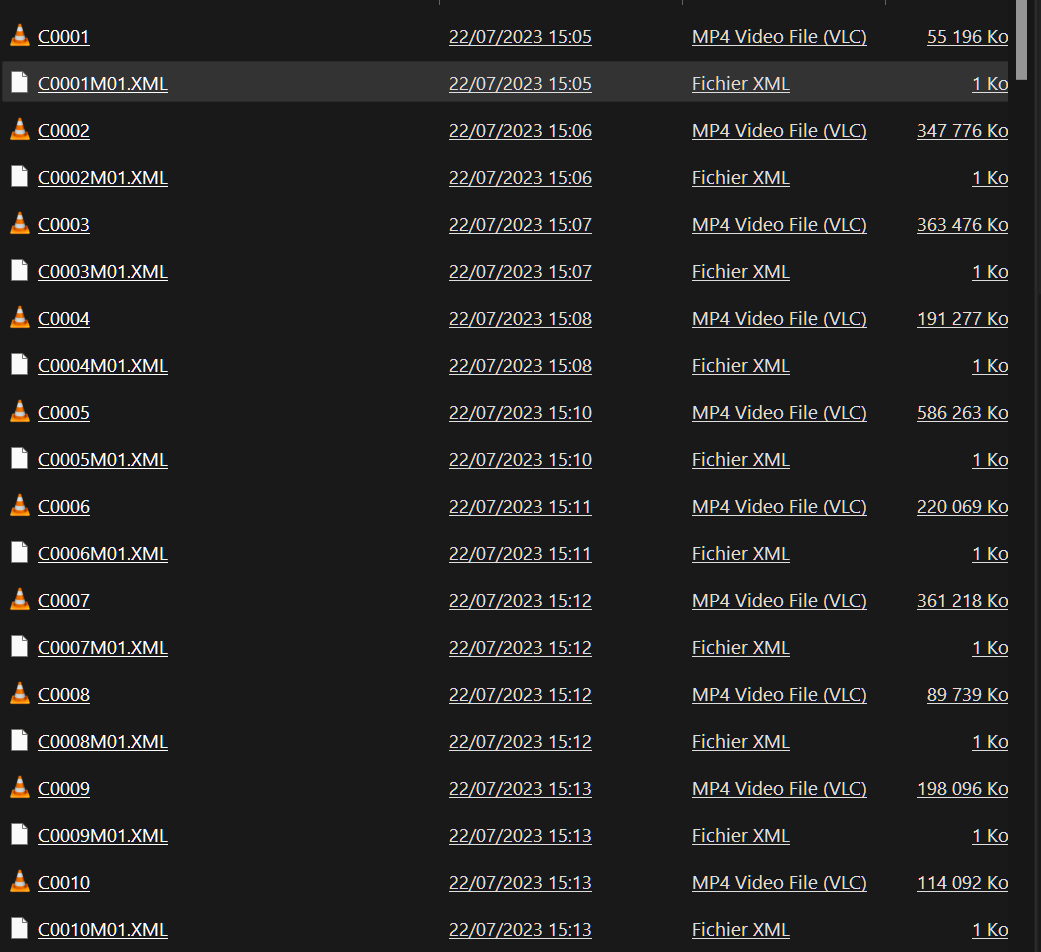This screenshot has width=1041, height=952.
Task: Open the C0002 video file name
Action: [x=64, y=131]
